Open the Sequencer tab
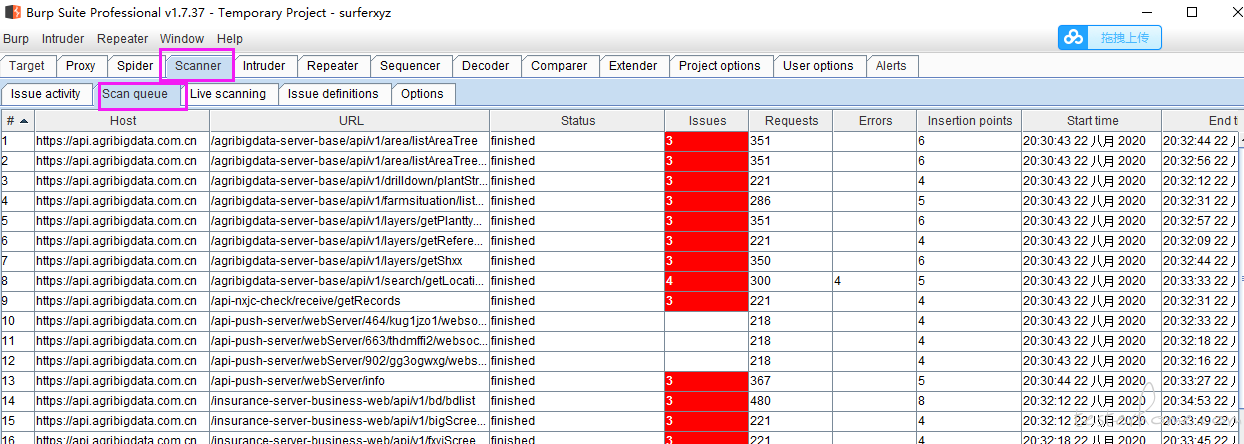The height and width of the screenshot is (444, 1244). (410, 66)
